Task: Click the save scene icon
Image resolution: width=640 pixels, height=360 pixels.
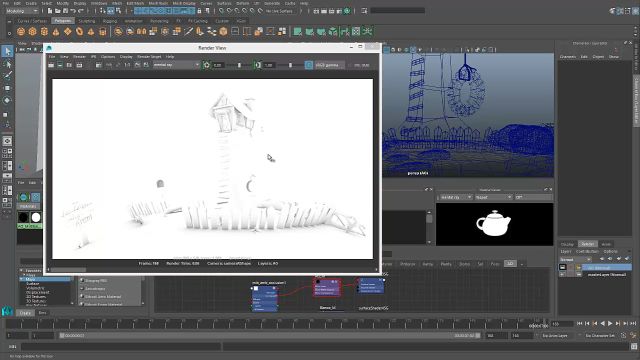Action: click(x=64, y=11)
